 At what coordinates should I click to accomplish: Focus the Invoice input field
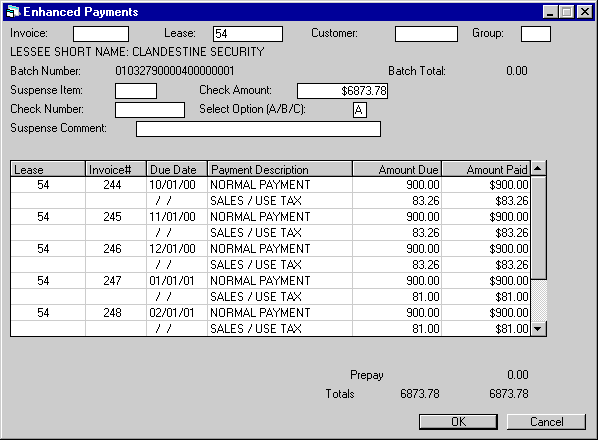pos(101,34)
